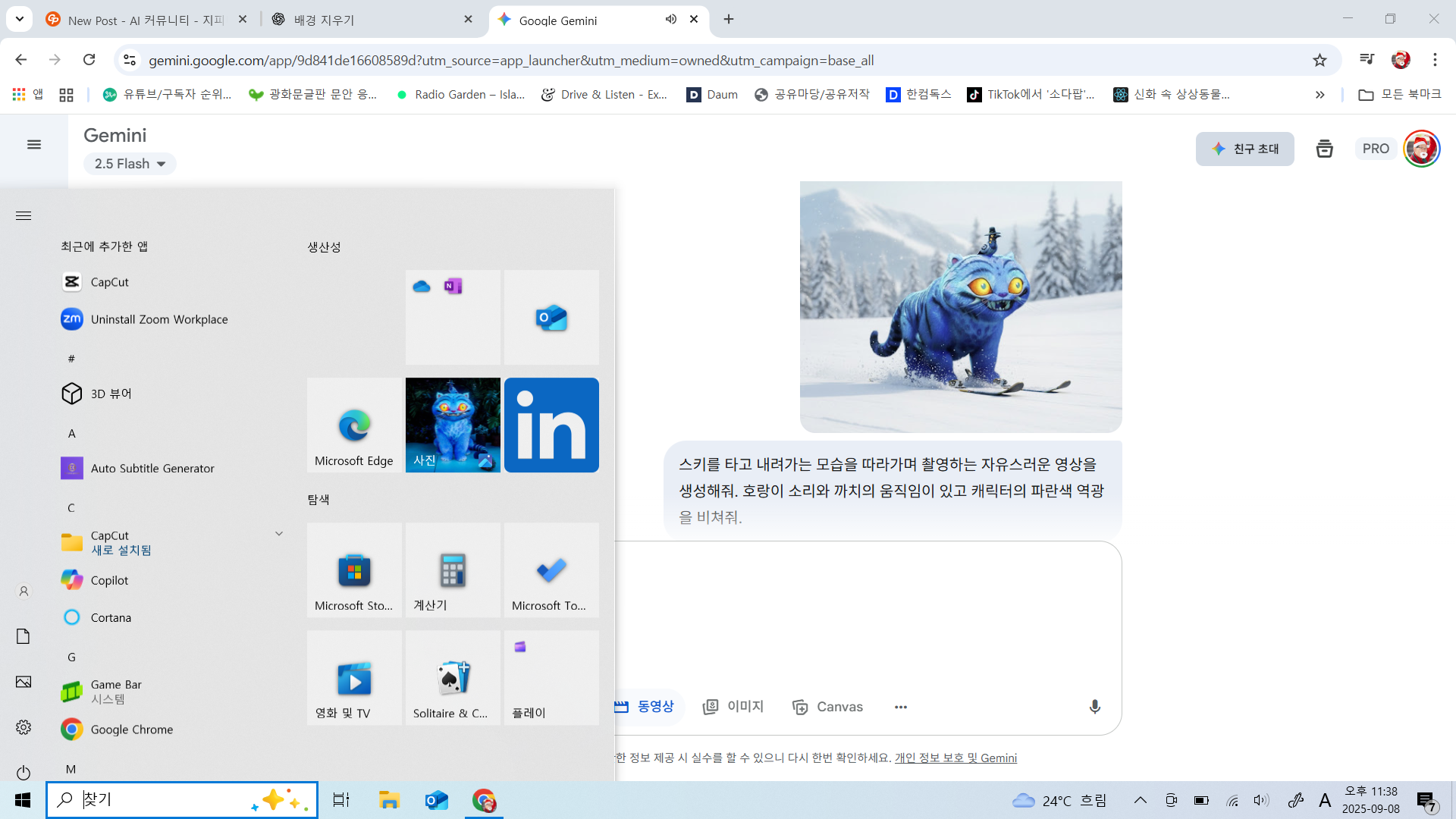Open the 2.5 Flash model dropdown
Image resolution: width=1456 pixels, height=819 pixels.
(130, 164)
